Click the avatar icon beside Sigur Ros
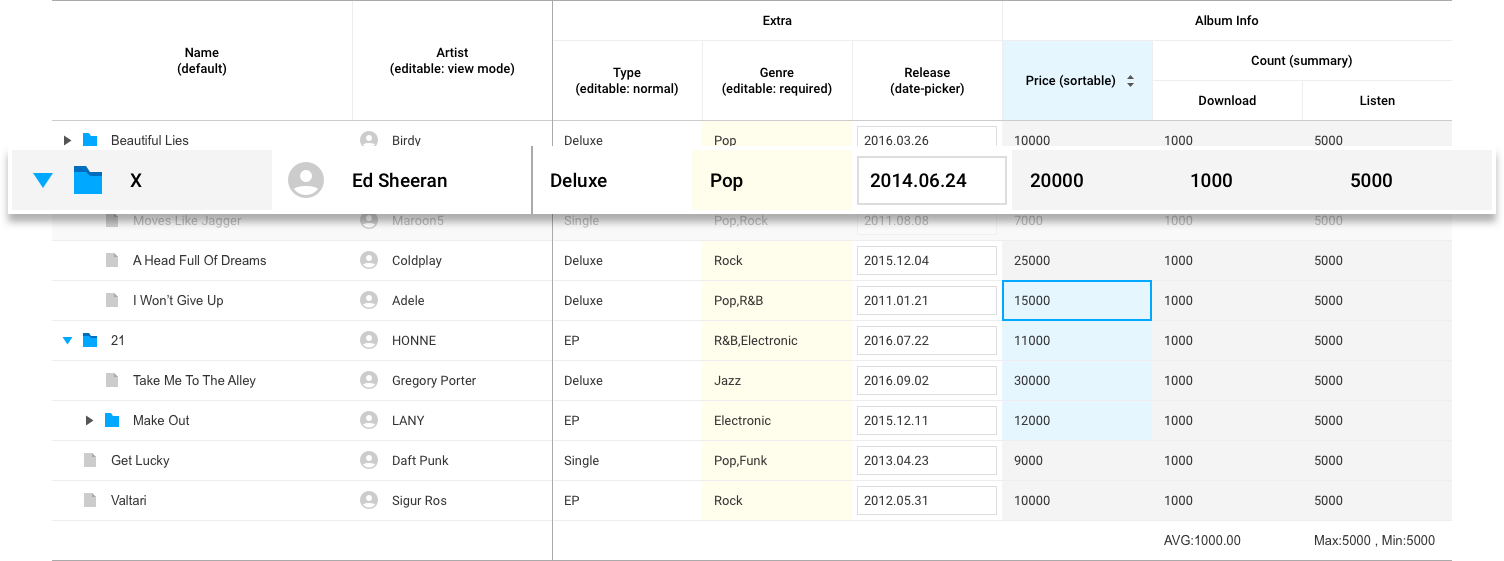 tap(369, 500)
